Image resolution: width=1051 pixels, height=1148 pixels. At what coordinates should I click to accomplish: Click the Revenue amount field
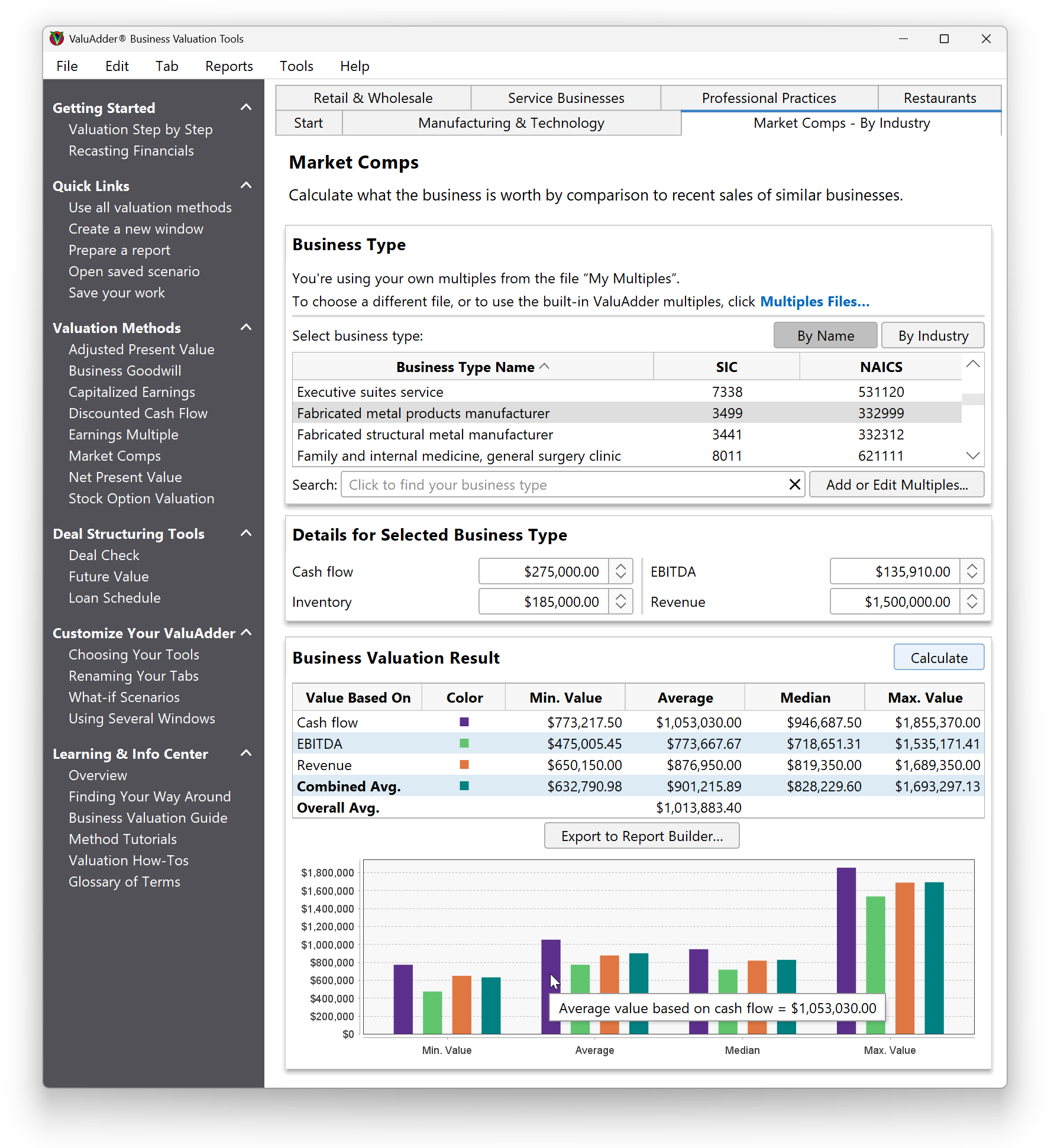click(895, 602)
